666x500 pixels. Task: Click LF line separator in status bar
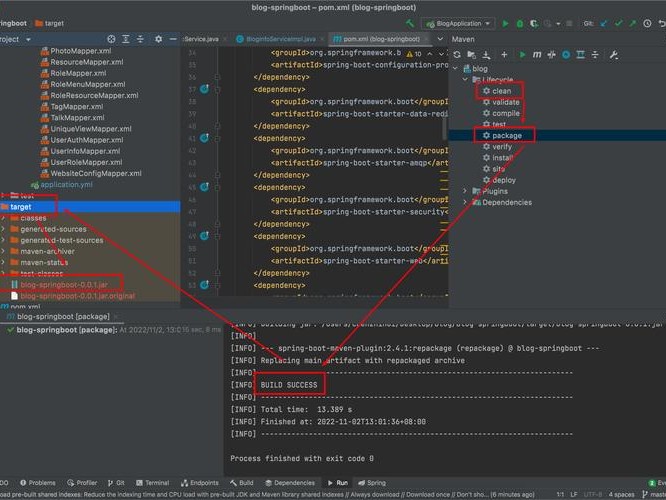[x=574, y=494]
